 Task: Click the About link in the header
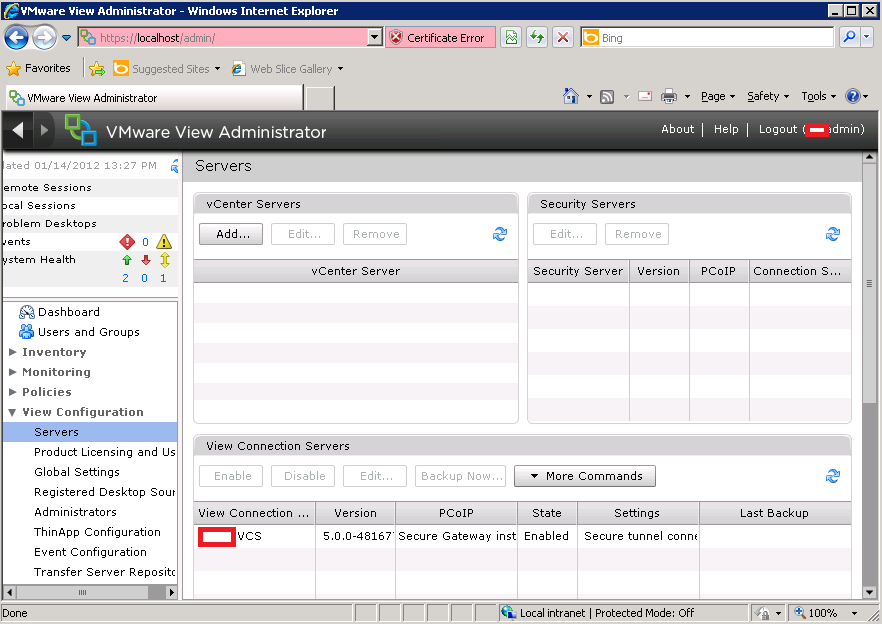677,129
